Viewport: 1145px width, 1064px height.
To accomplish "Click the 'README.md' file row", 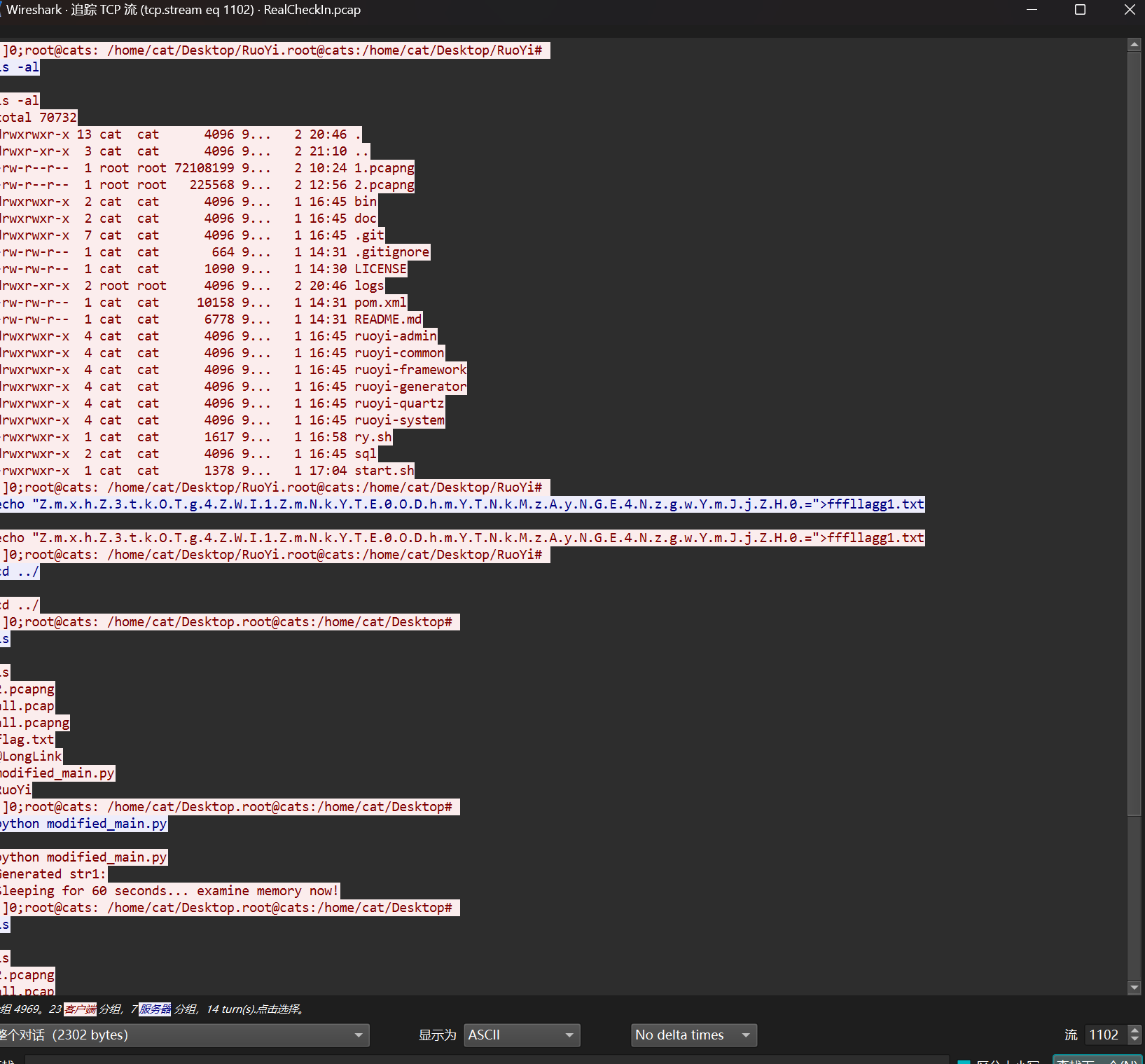I will click(211, 319).
